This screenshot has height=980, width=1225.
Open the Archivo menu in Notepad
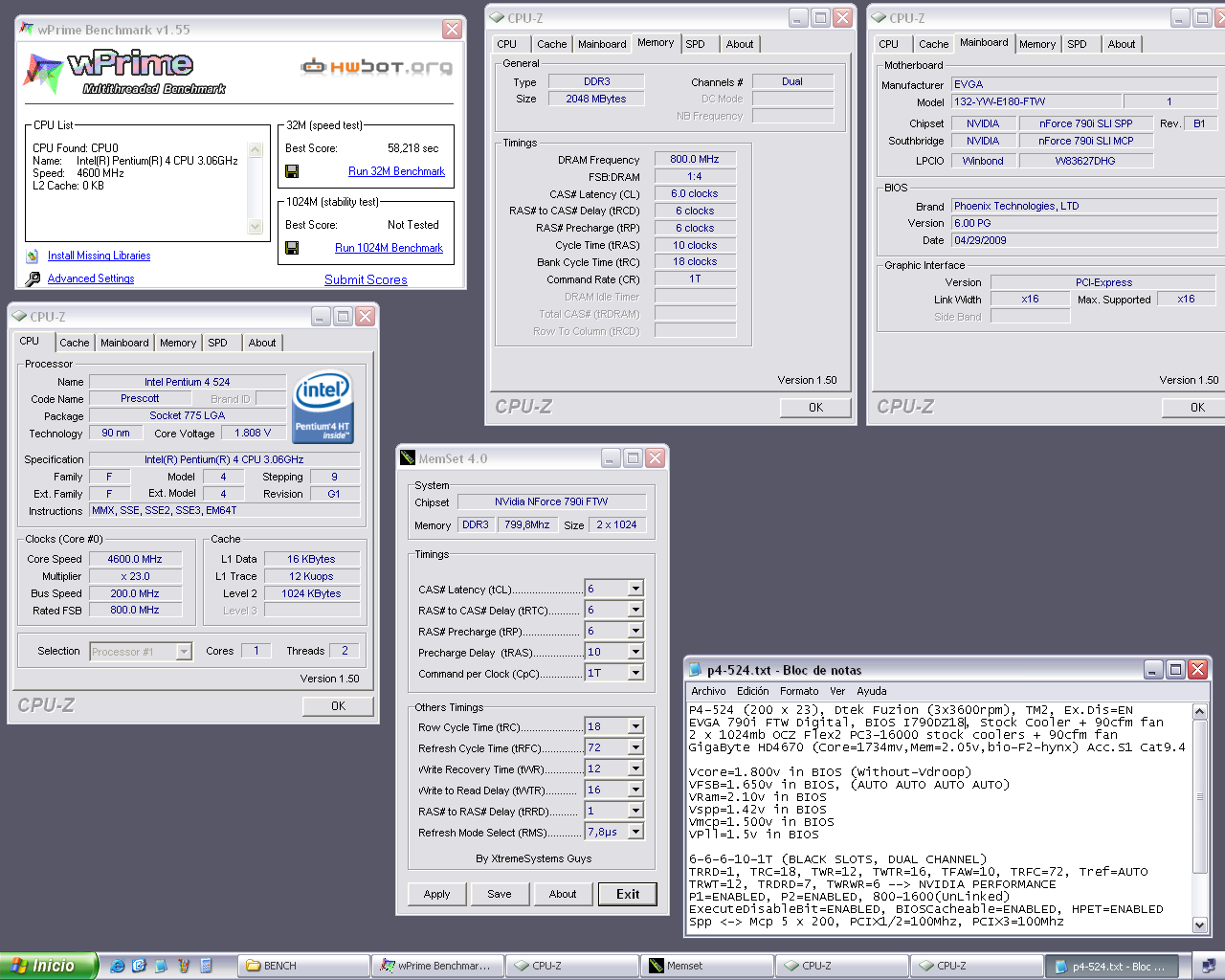[x=708, y=691]
